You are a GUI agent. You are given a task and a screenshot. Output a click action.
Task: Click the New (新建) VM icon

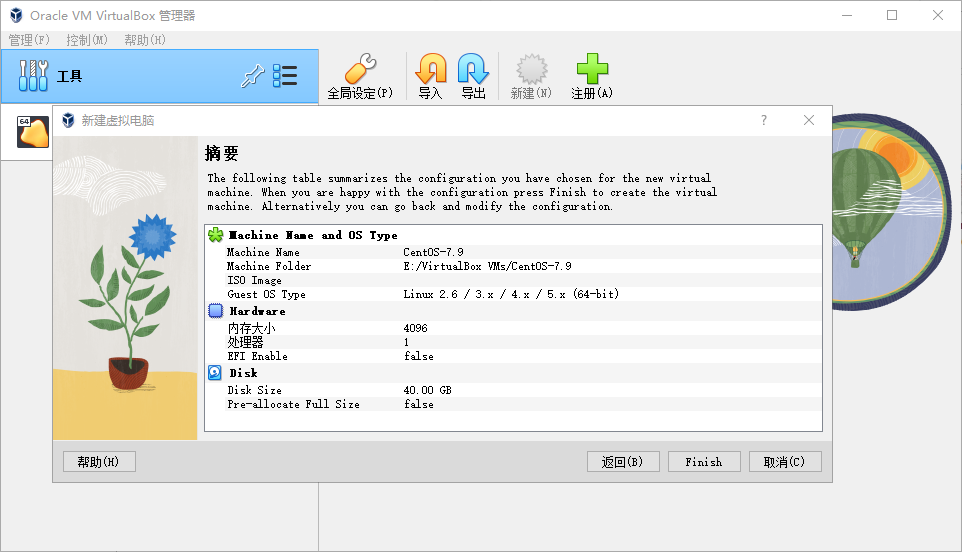point(531,69)
